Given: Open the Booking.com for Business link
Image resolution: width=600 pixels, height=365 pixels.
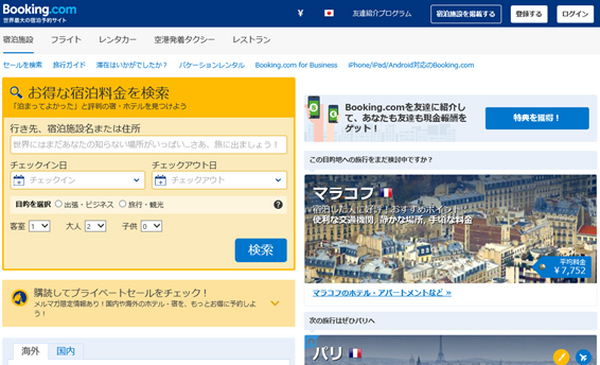Looking at the screenshot, I should [296, 65].
